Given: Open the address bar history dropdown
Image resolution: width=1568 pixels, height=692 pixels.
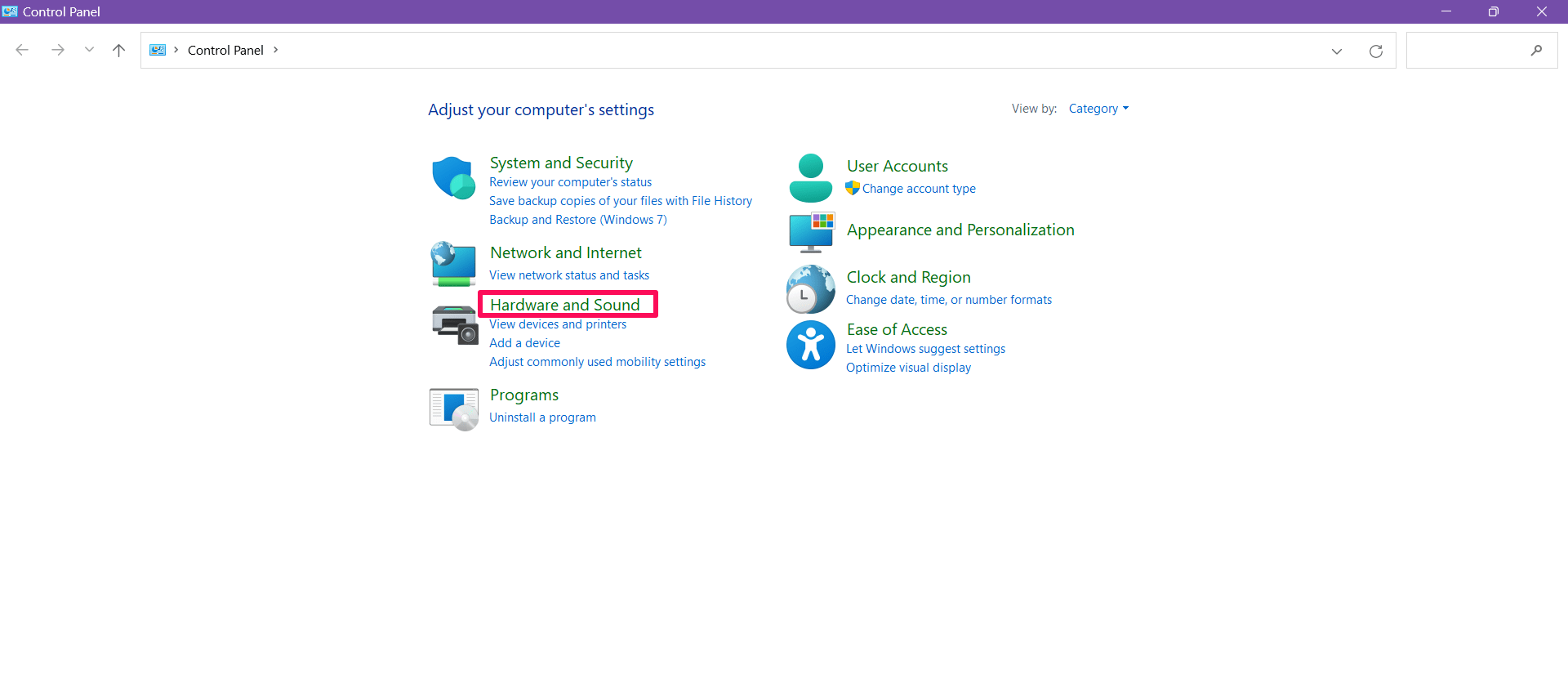Looking at the screenshot, I should coord(1337,51).
